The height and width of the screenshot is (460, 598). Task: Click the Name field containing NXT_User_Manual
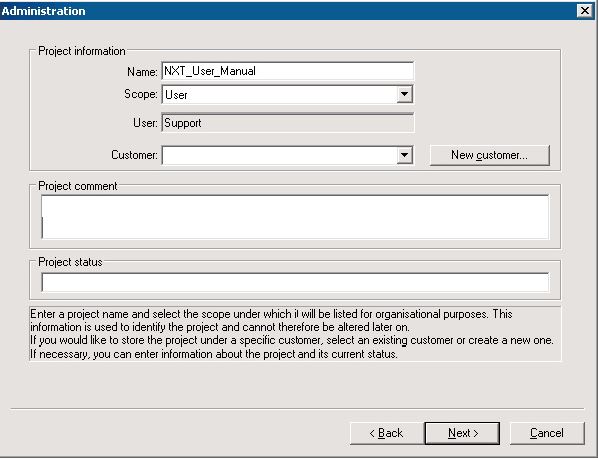tap(288, 71)
